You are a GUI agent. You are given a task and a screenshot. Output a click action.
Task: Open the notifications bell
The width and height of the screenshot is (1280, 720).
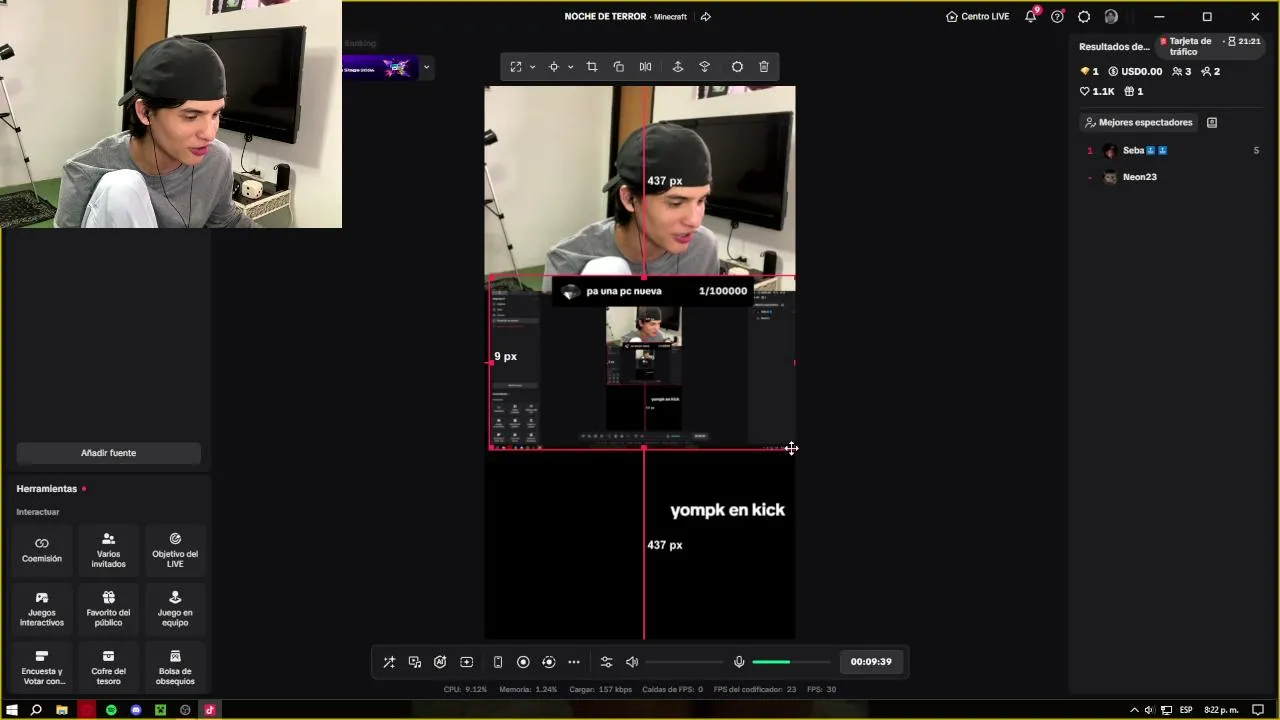(1031, 17)
